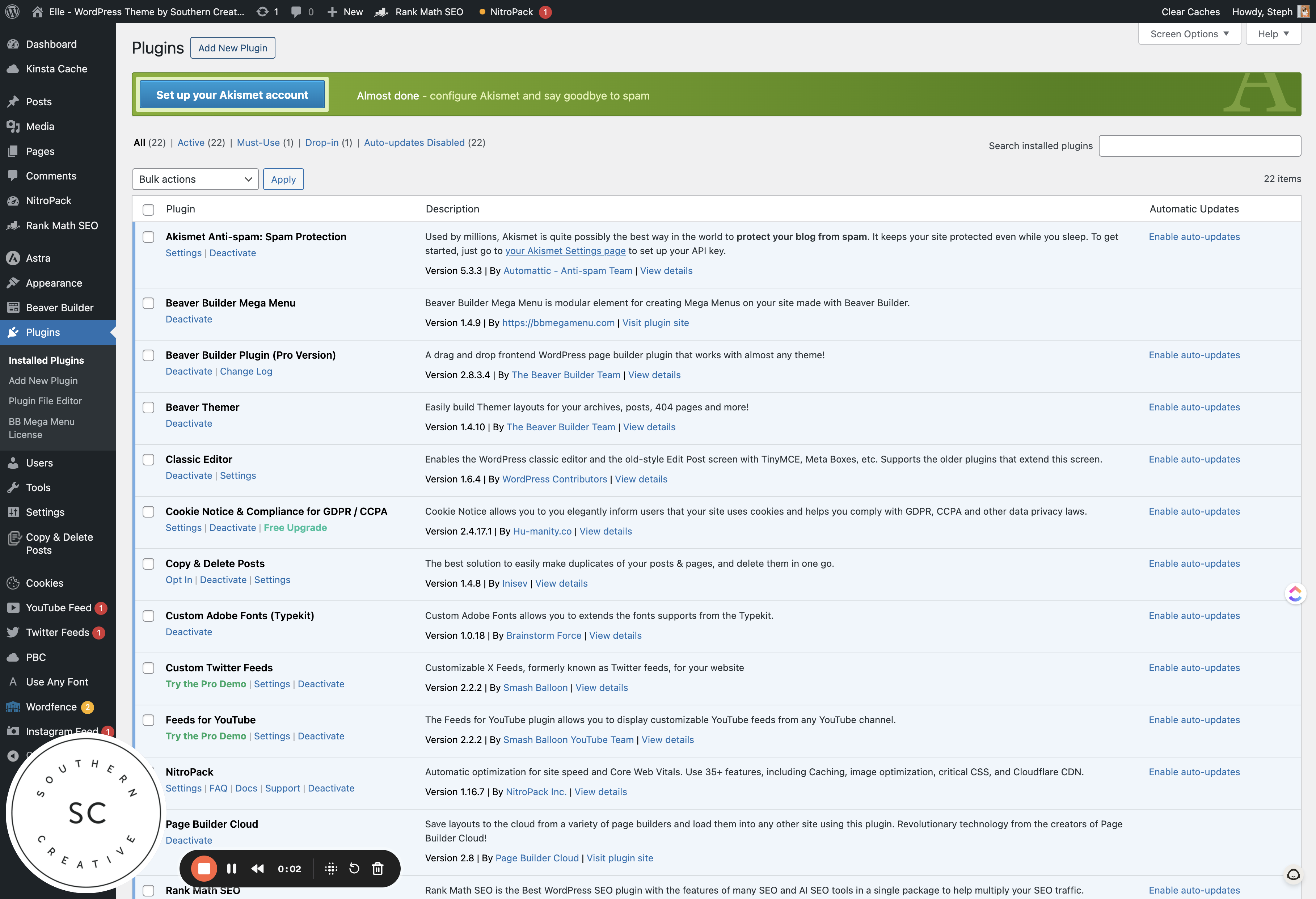
Task: Filter plugins by Must-Use
Action: click(258, 143)
